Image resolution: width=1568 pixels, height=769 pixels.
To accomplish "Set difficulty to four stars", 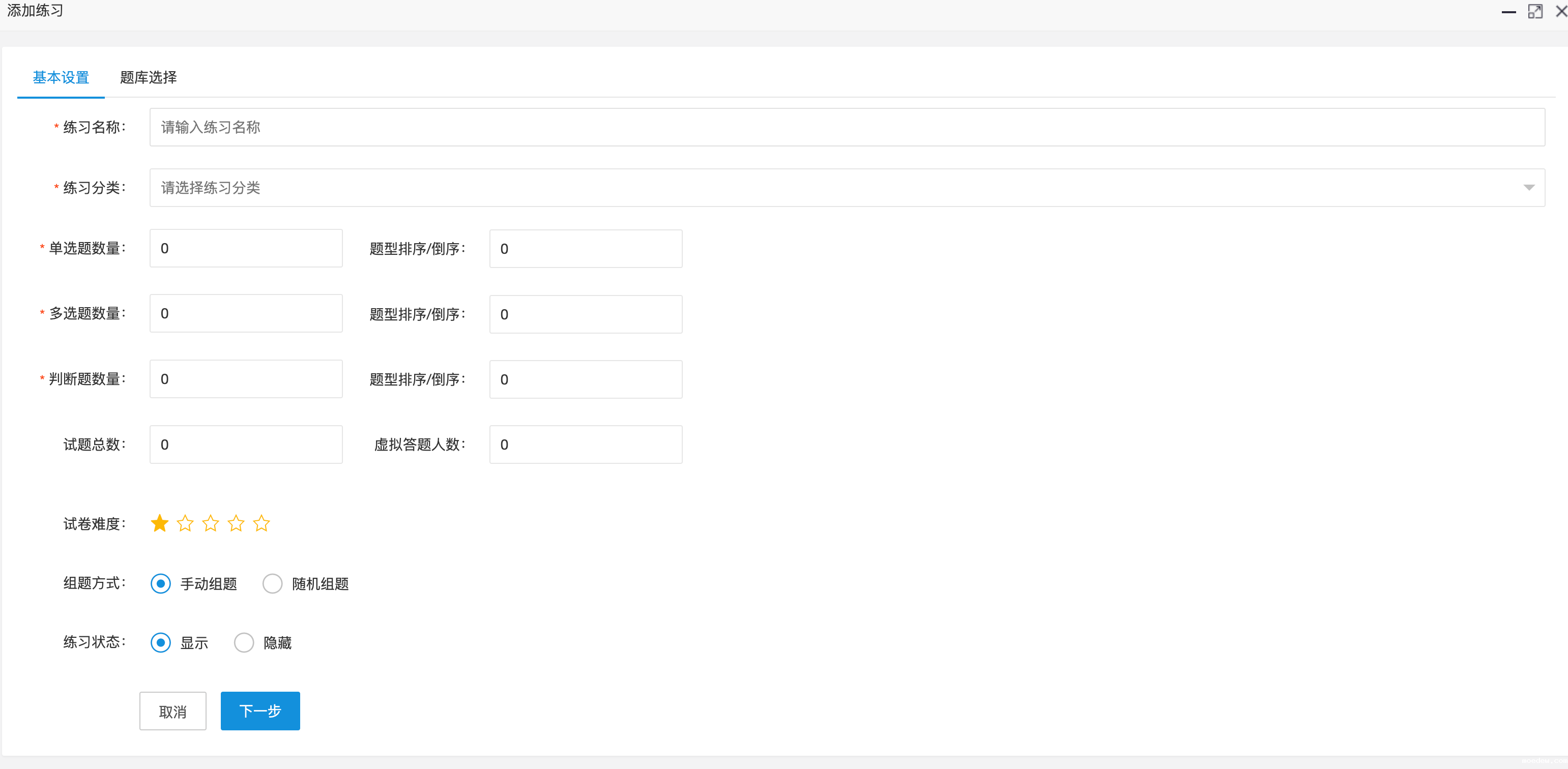I will click(236, 523).
